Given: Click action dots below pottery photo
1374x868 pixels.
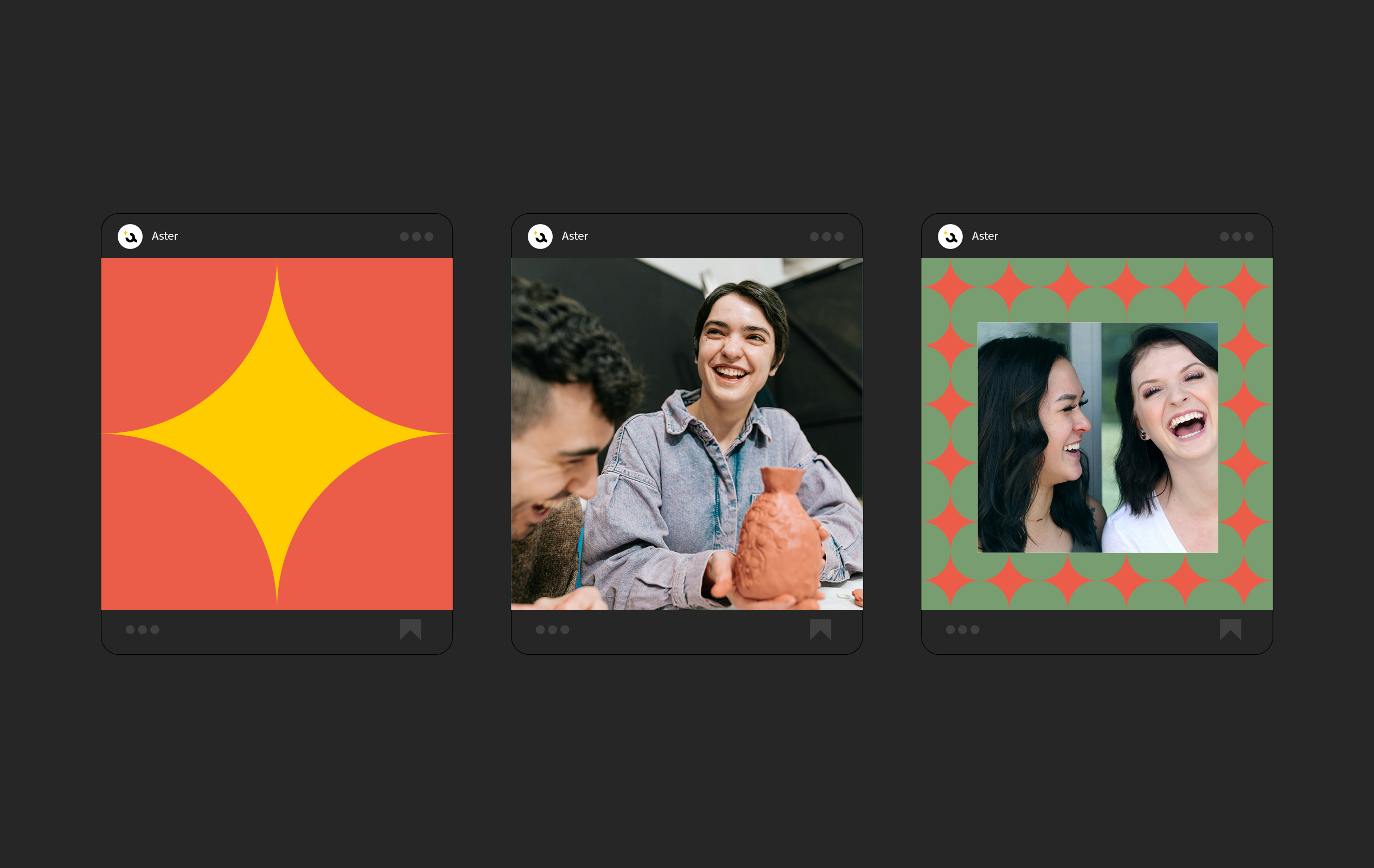Looking at the screenshot, I should (552, 629).
